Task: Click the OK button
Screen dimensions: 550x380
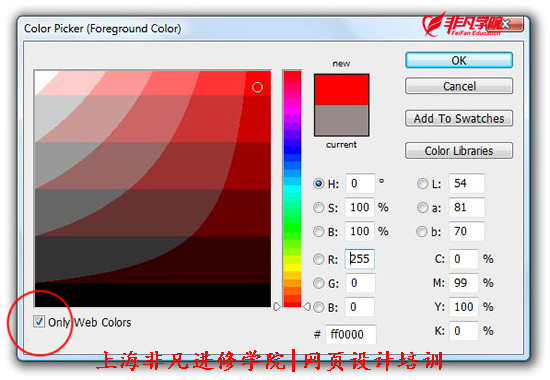Action: point(458,60)
